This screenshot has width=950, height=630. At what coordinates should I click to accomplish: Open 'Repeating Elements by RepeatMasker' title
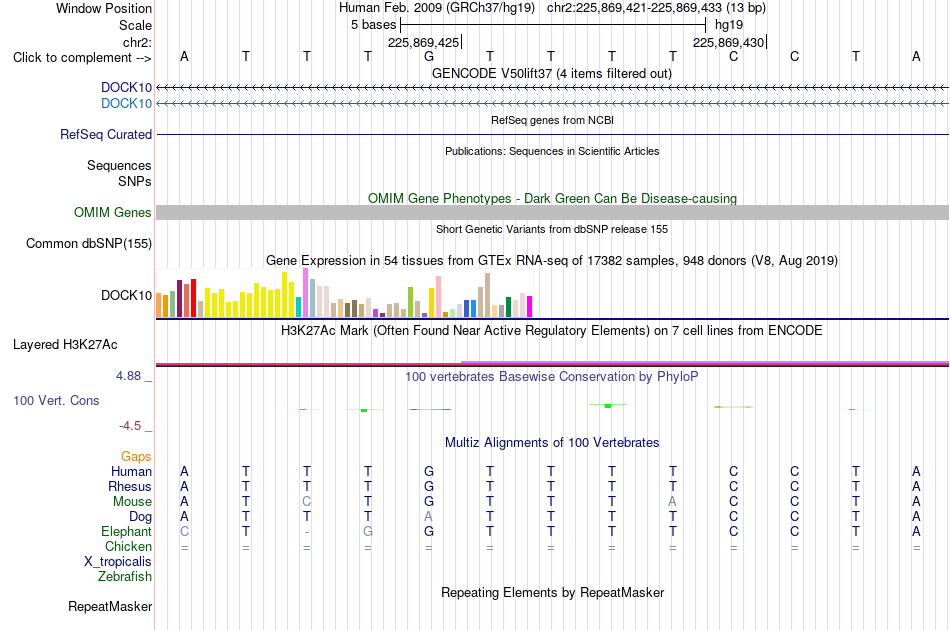click(x=552, y=593)
